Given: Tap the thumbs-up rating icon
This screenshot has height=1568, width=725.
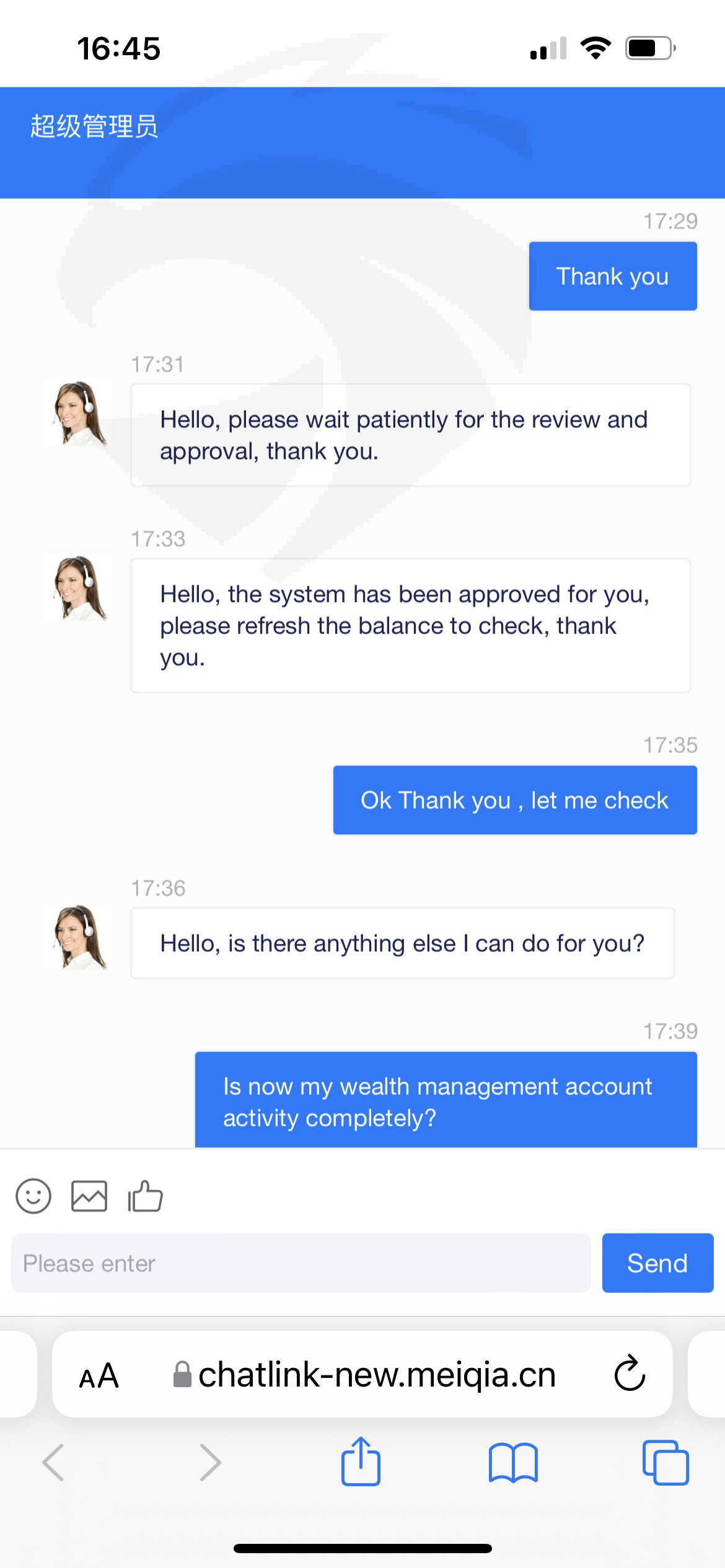Looking at the screenshot, I should [x=145, y=1196].
